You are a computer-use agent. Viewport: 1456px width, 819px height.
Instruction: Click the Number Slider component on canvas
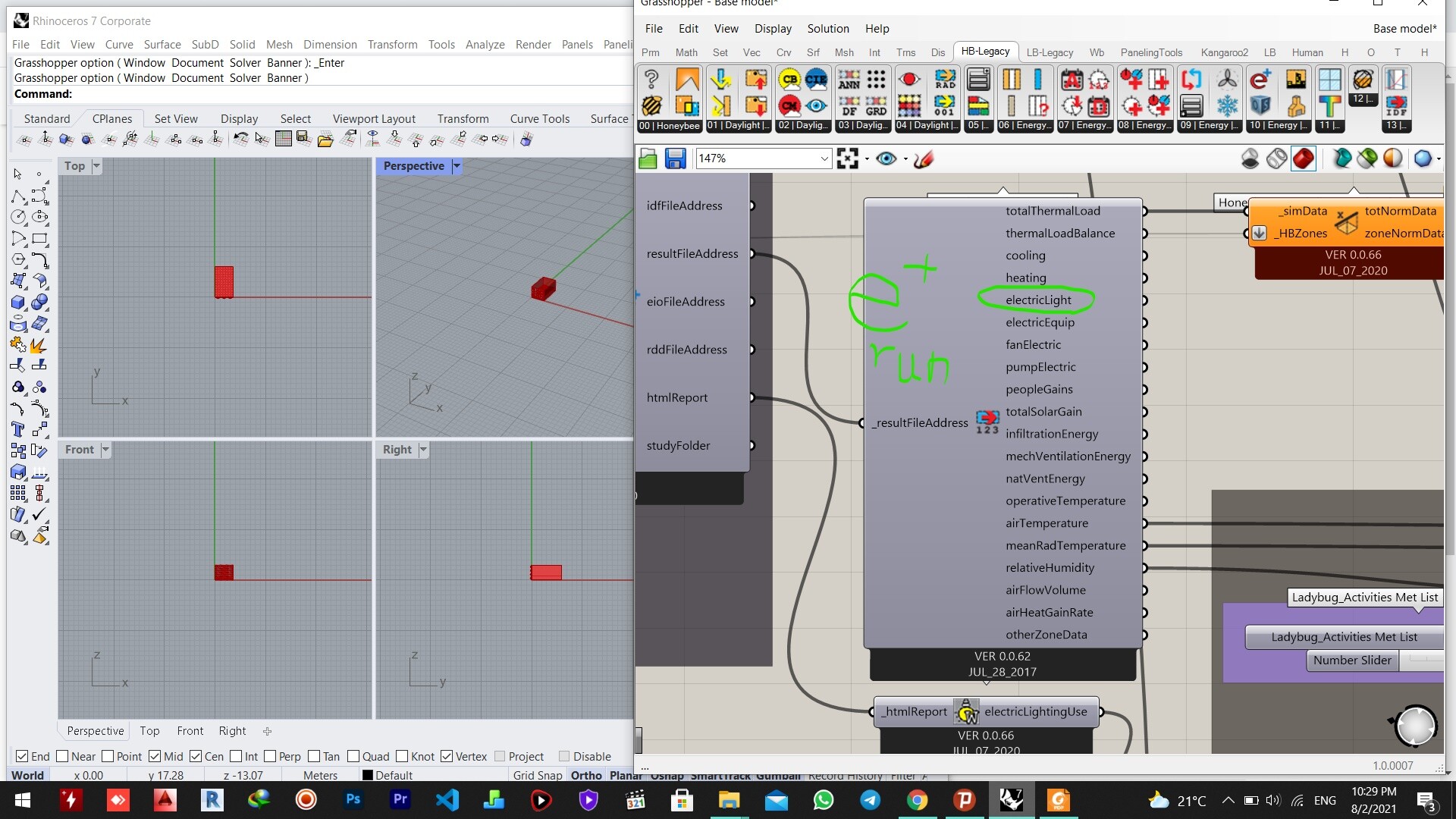(1352, 661)
